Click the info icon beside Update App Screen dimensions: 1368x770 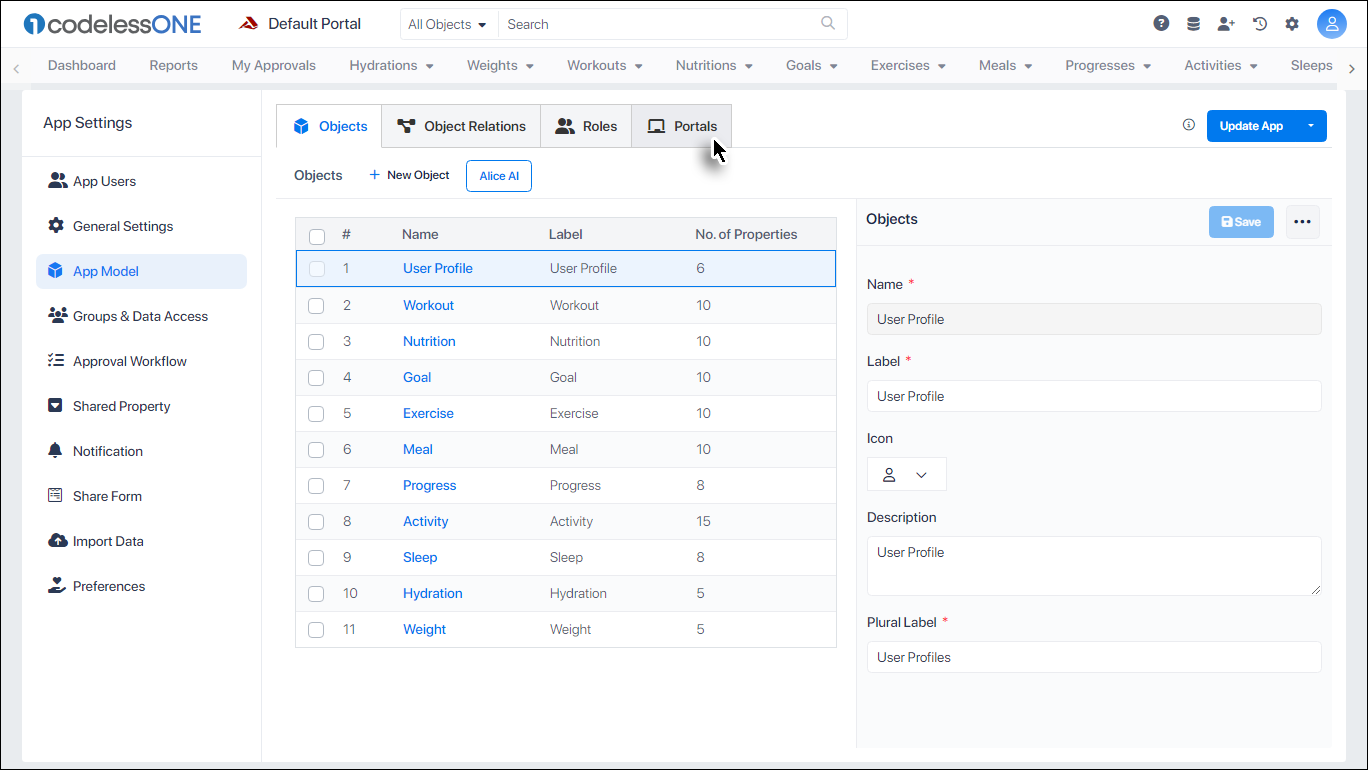coord(1188,124)
